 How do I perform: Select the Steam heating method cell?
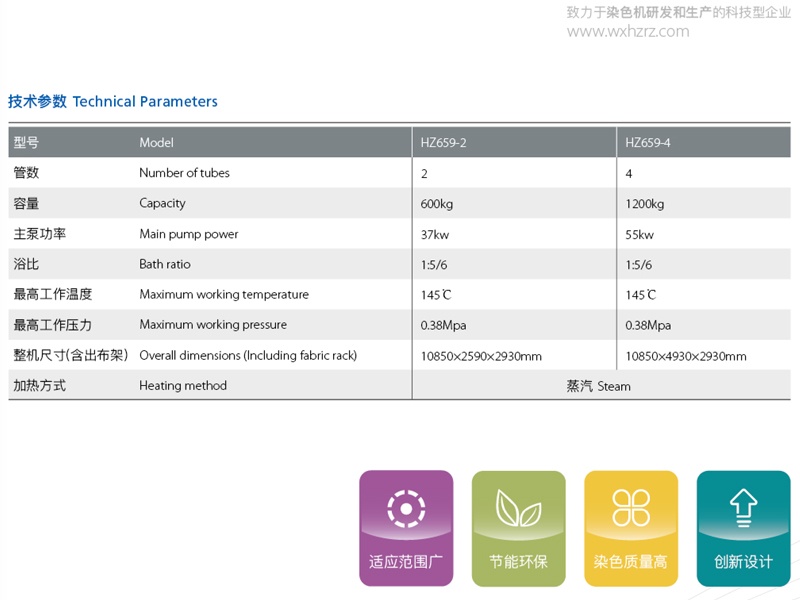point(598,386)
